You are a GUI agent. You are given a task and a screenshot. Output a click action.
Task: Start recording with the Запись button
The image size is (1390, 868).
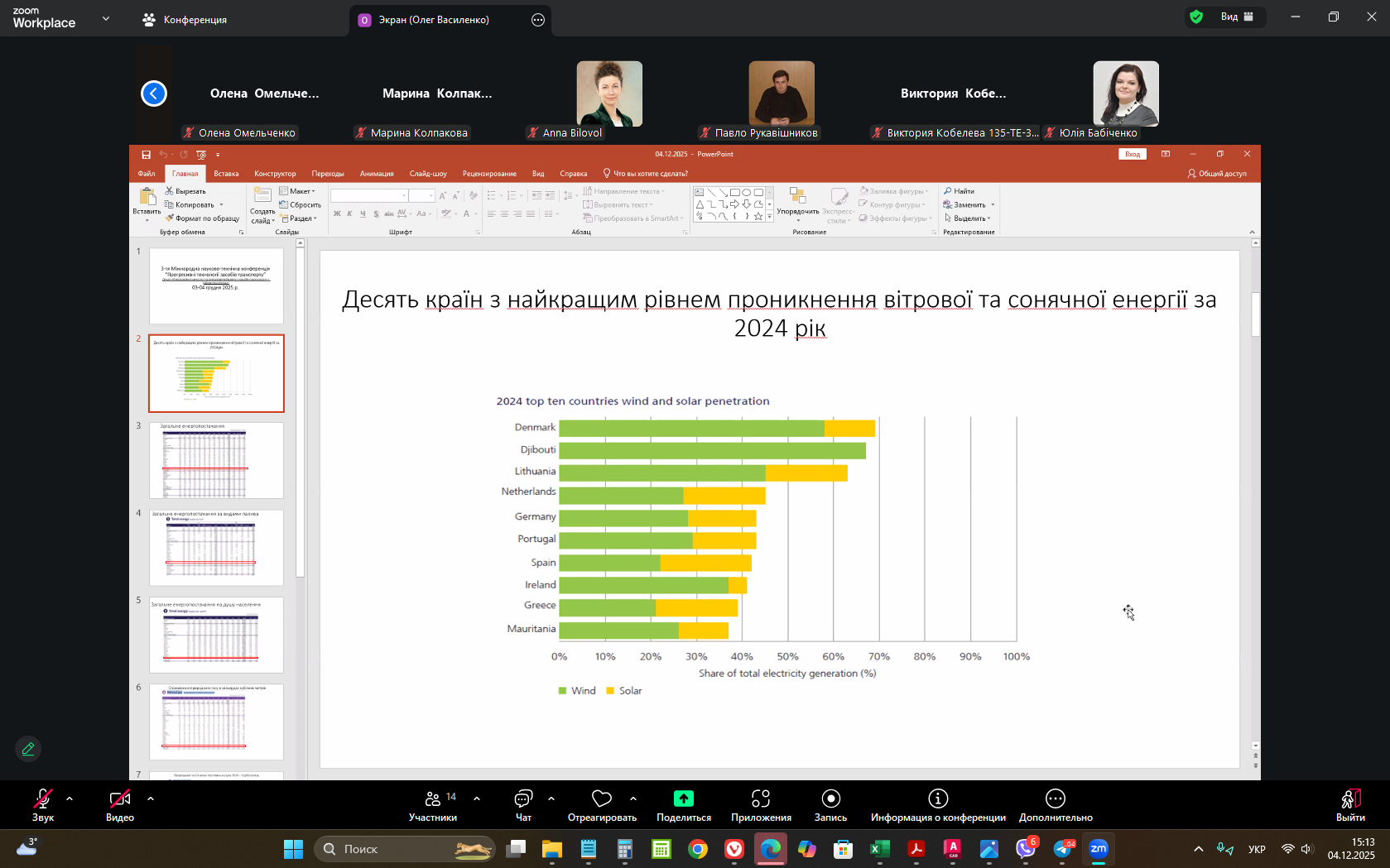(830, 804)
